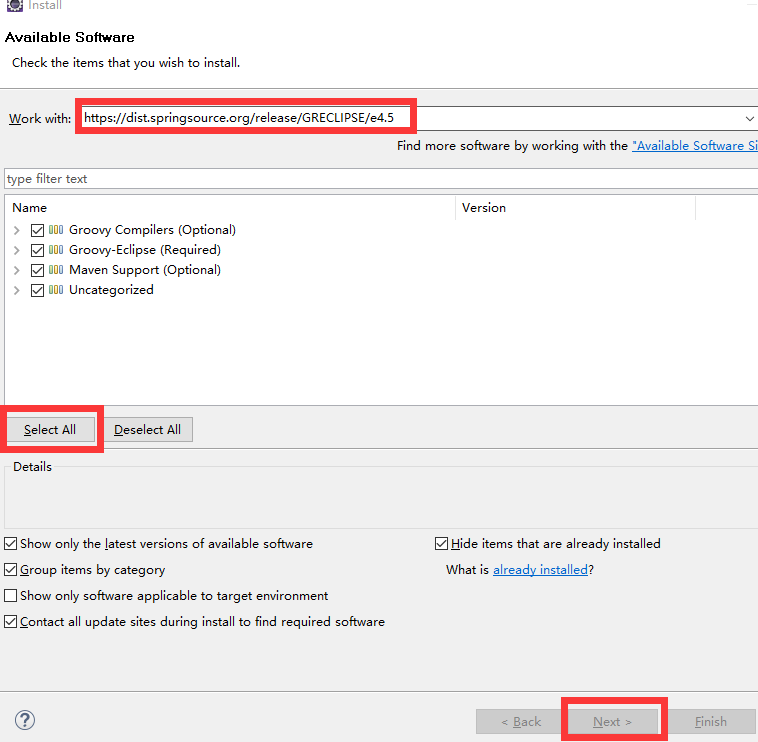
Task: Uncheck Groovy Compilers (Optional) checkbox
Action: 37,230
